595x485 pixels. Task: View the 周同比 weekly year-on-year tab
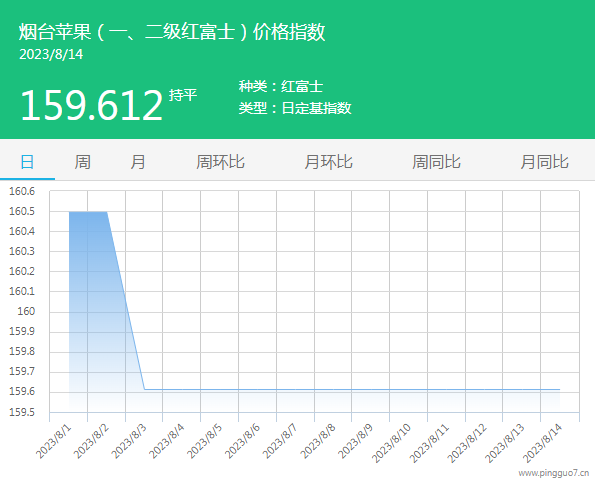(436, 162)
